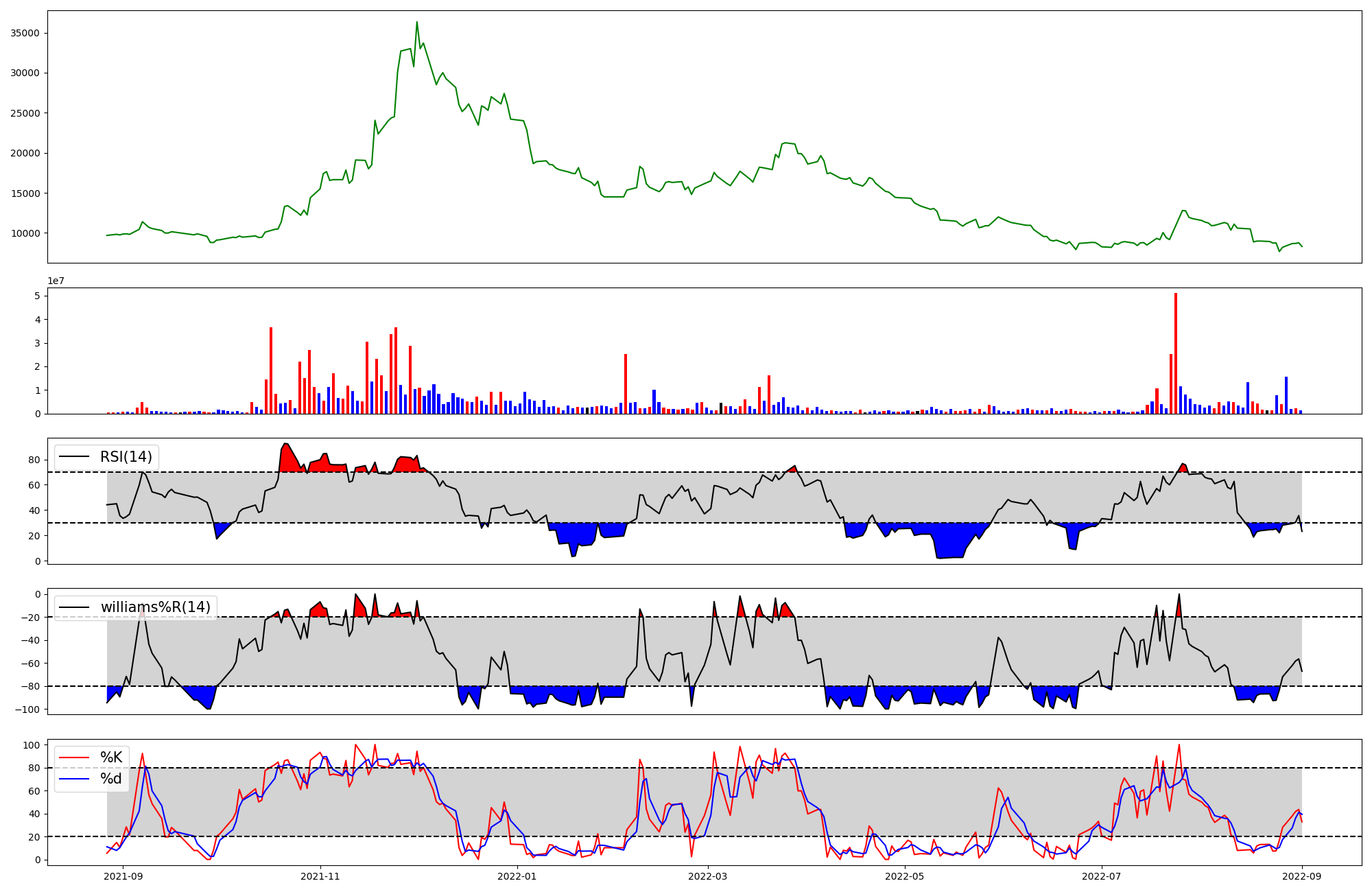
Task: Click the %d legend entry
Action: (111, 779)
